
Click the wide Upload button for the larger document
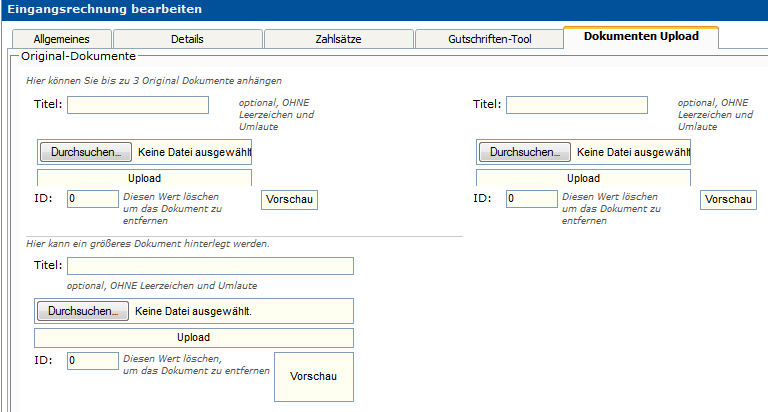(194, 337)
